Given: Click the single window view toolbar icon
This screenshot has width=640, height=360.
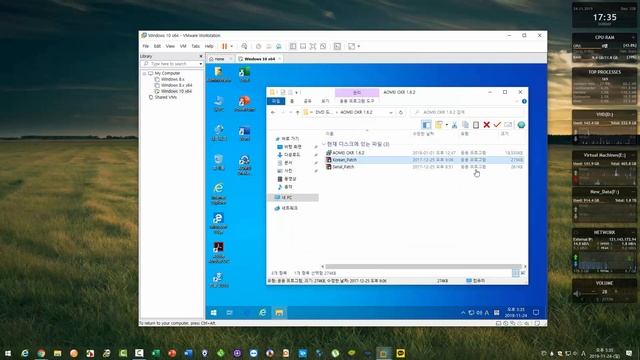Looking at the screenshot, I should click(x=303, y=47).
